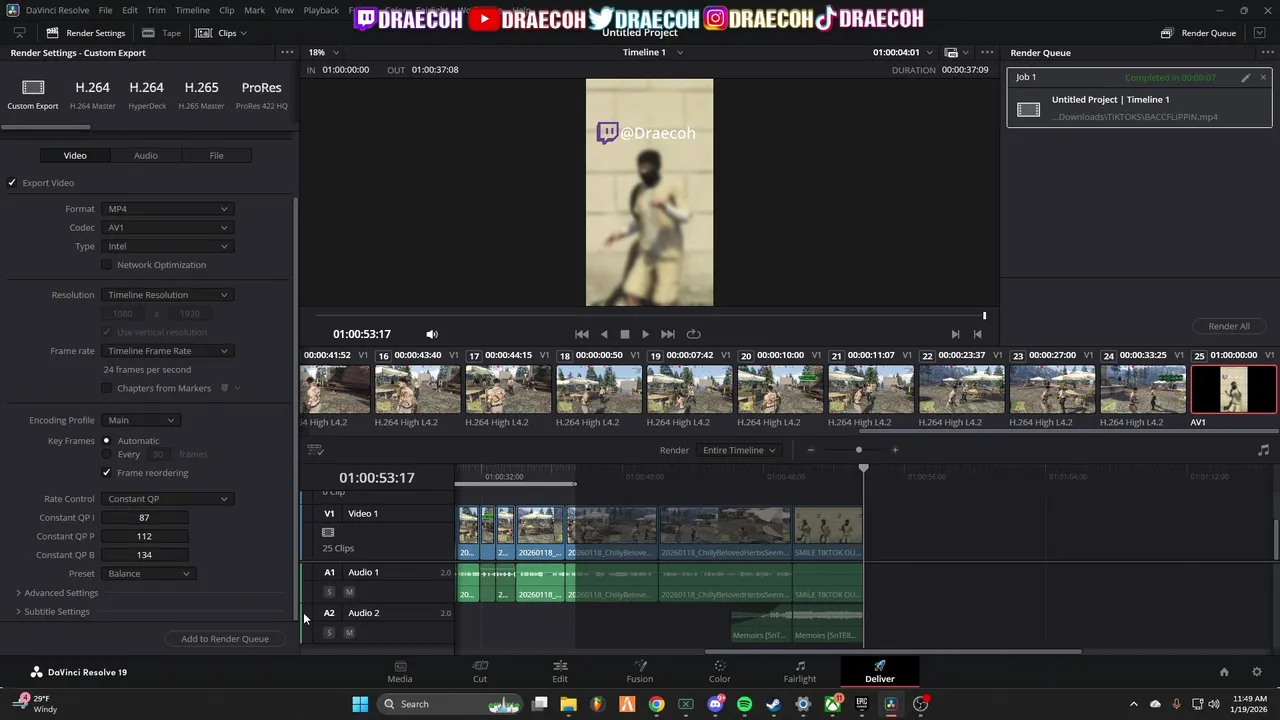This screenshot has width=1280, height=720.
Task: Toggle the Tape button
Action: tap(162, 33)
